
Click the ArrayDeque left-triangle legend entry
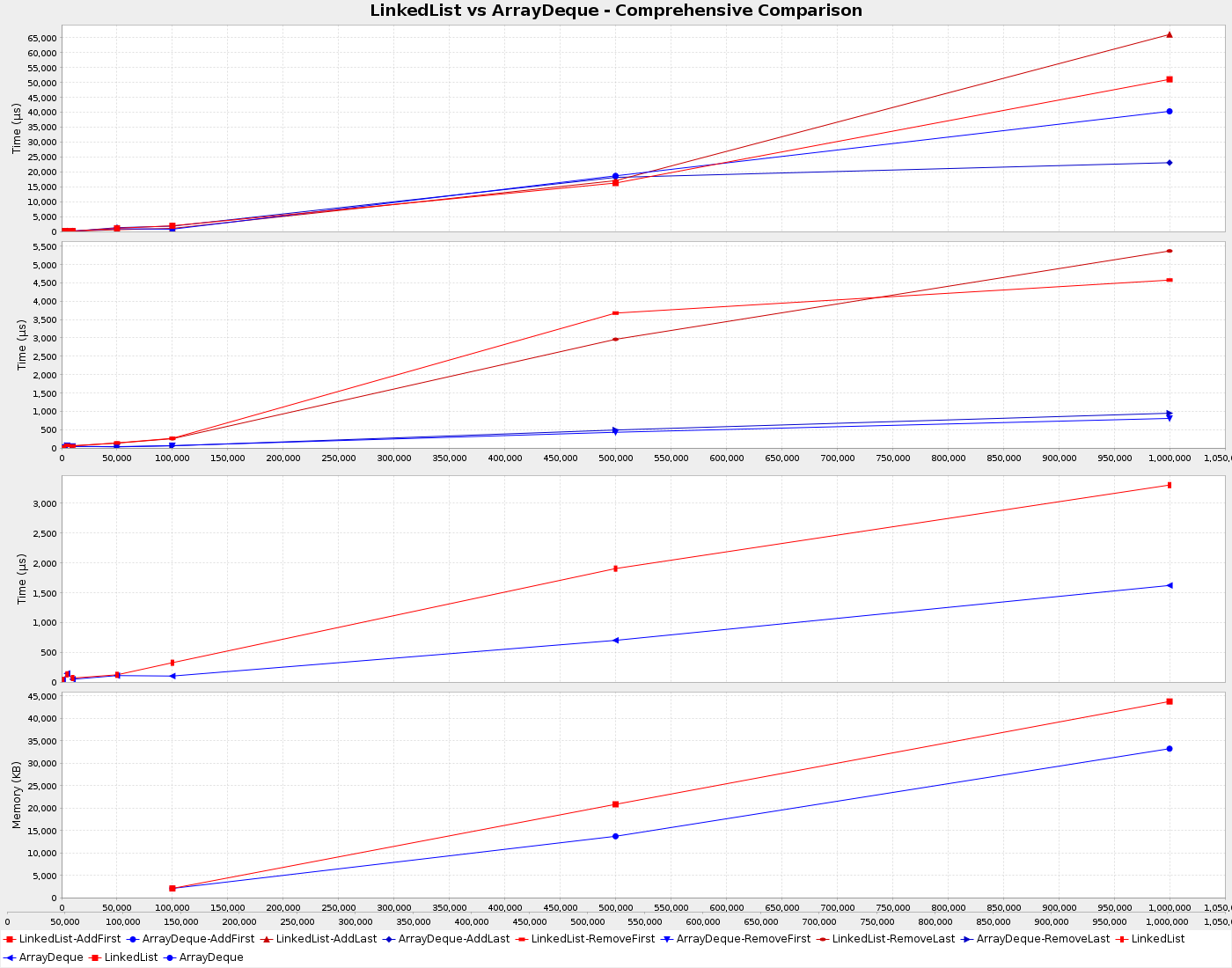tap(44, 957)
